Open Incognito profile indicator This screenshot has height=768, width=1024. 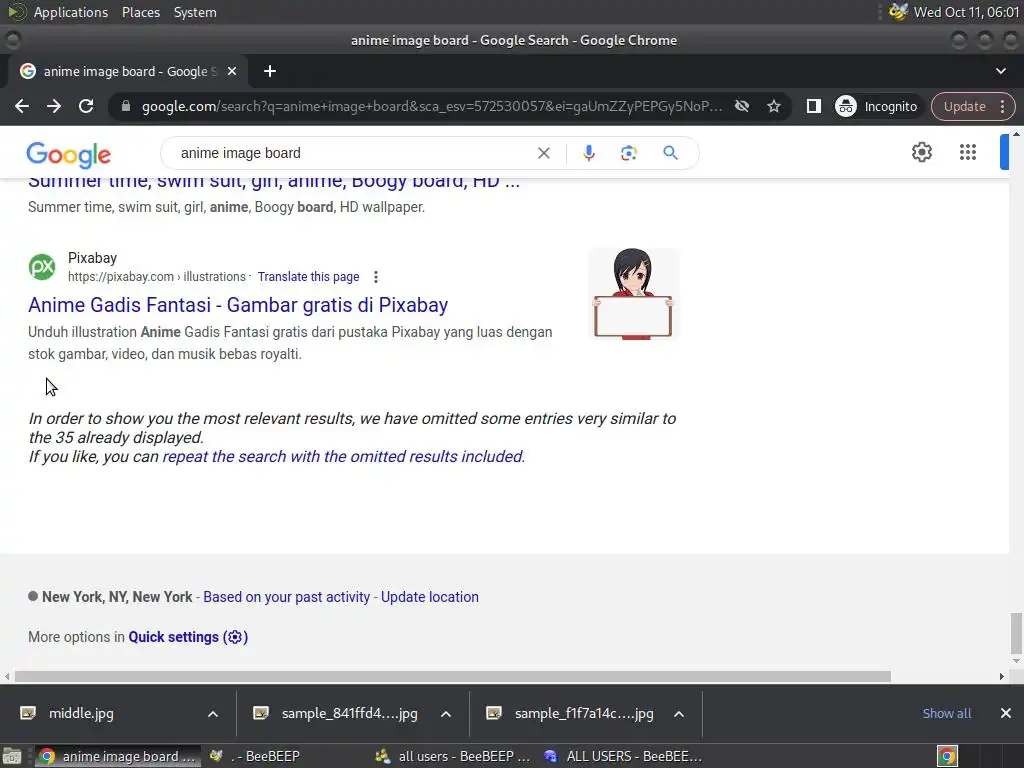coord(876,106)
